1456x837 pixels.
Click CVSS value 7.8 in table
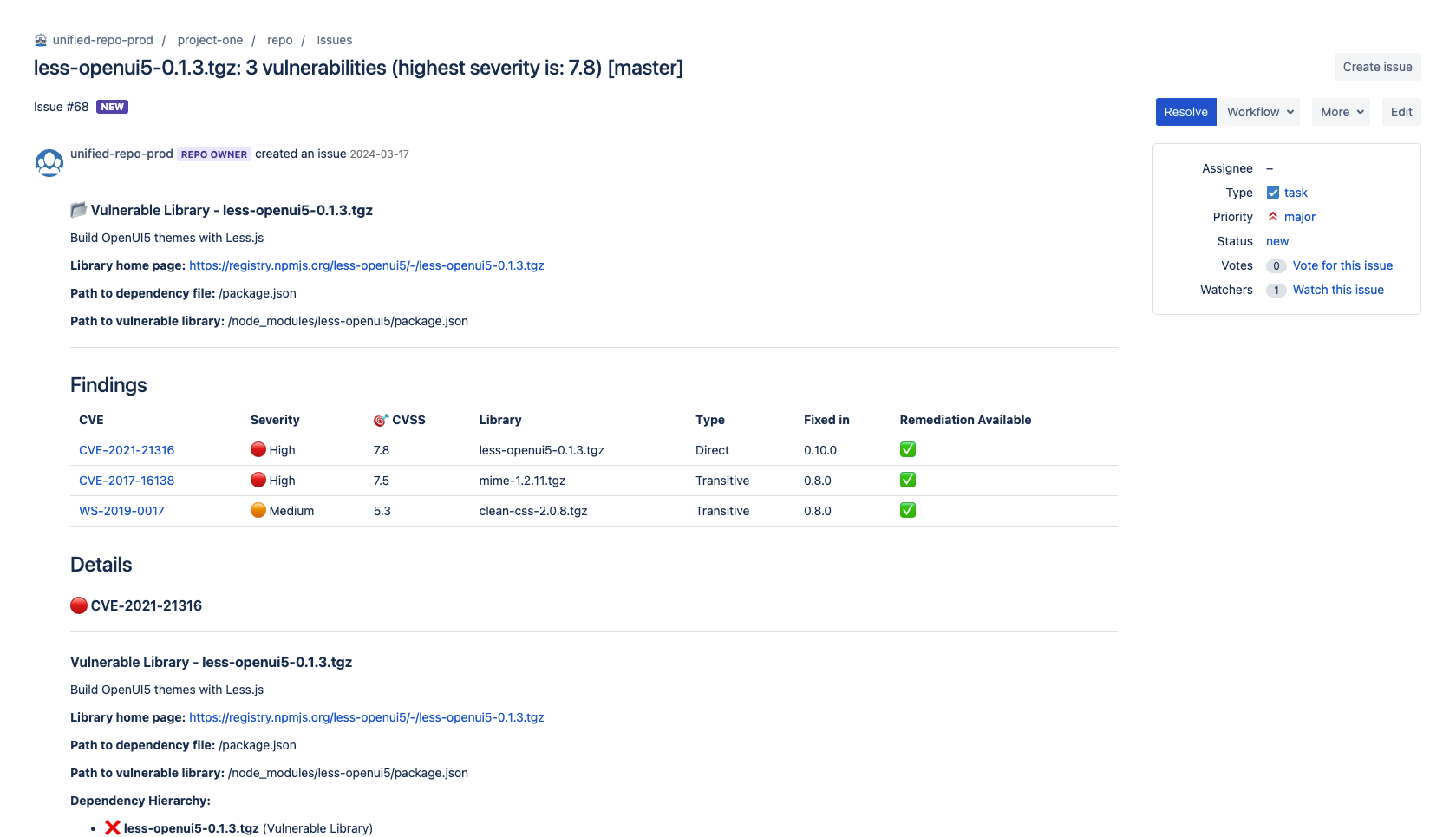[x=382, y=450]
